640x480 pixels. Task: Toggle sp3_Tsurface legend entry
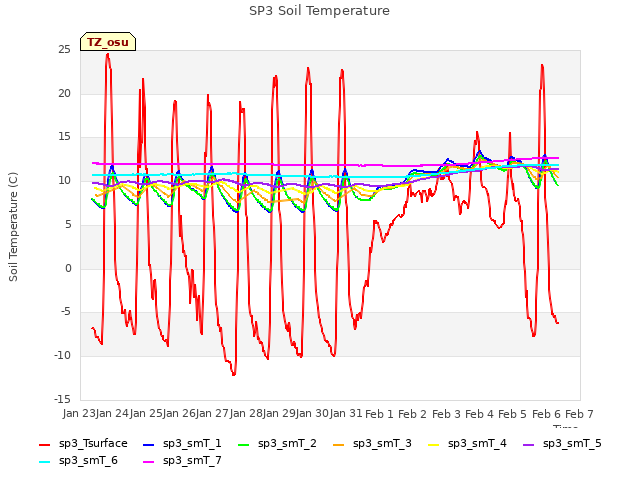(x=83, y=444)
